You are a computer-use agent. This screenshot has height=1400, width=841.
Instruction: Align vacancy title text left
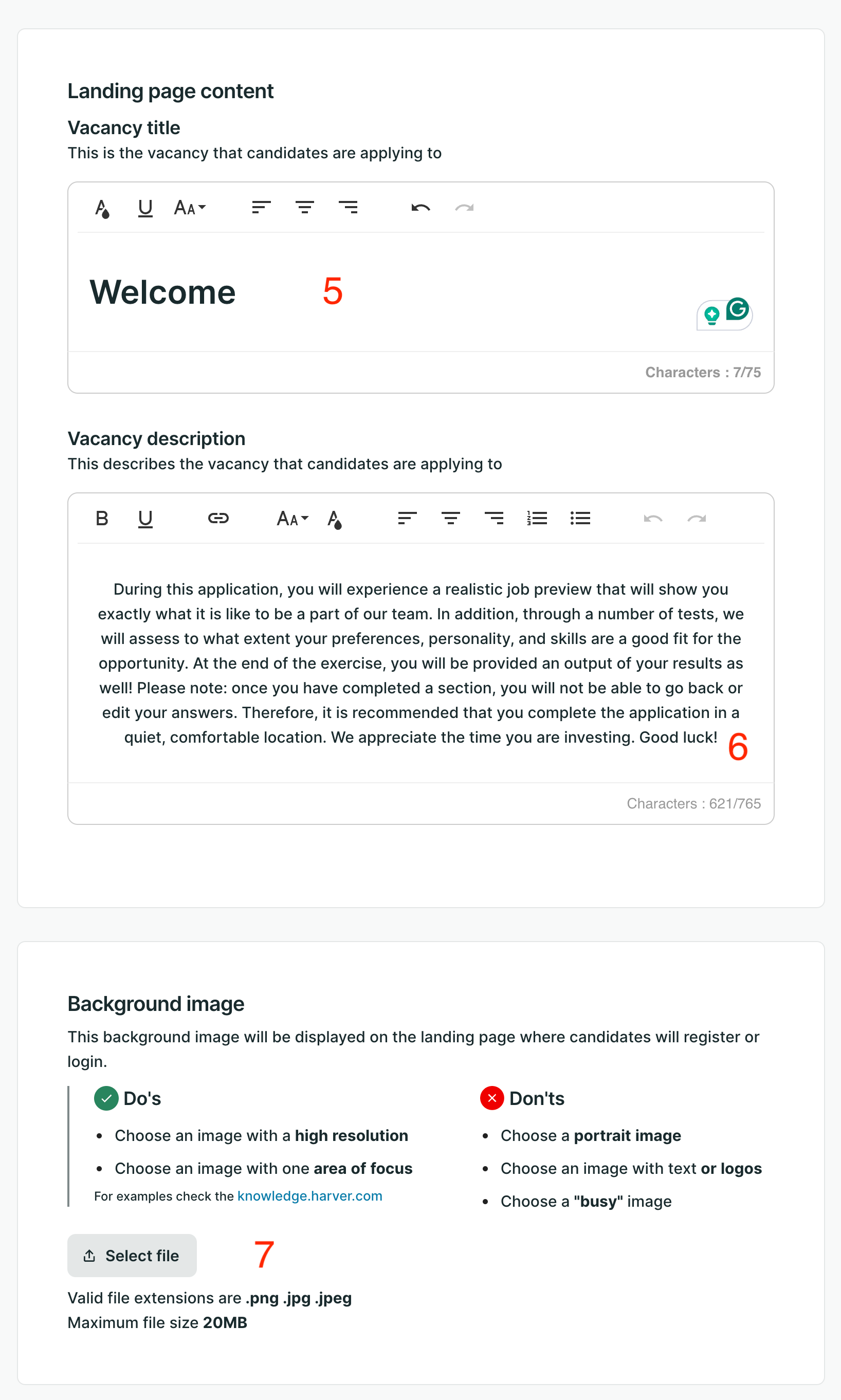261,207
